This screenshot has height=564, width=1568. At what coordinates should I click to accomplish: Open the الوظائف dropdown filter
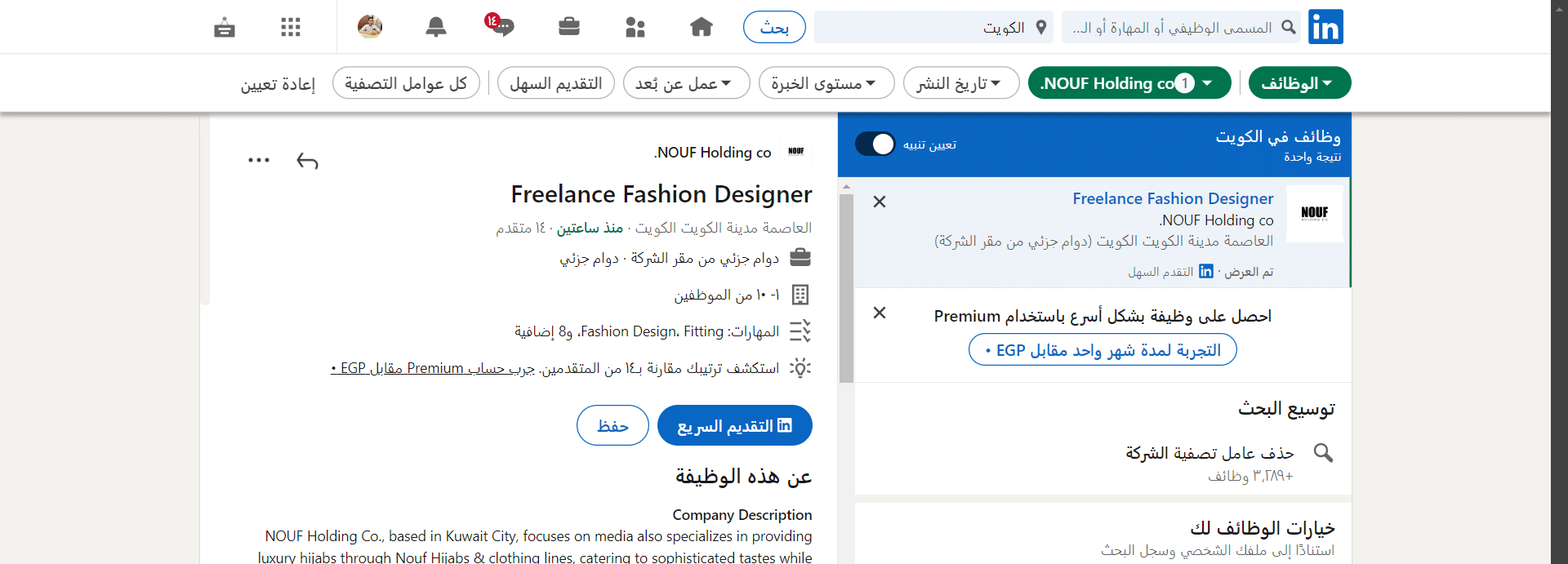(x=1300, y=83)
